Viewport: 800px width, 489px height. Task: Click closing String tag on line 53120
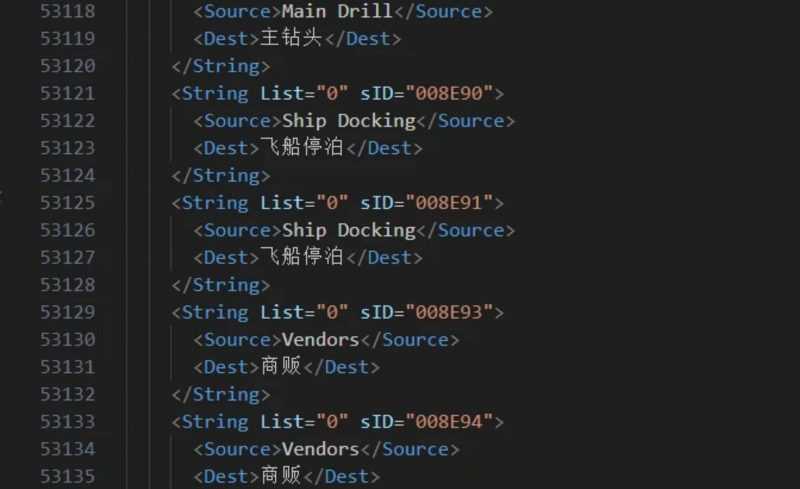[x=220, y=67]
